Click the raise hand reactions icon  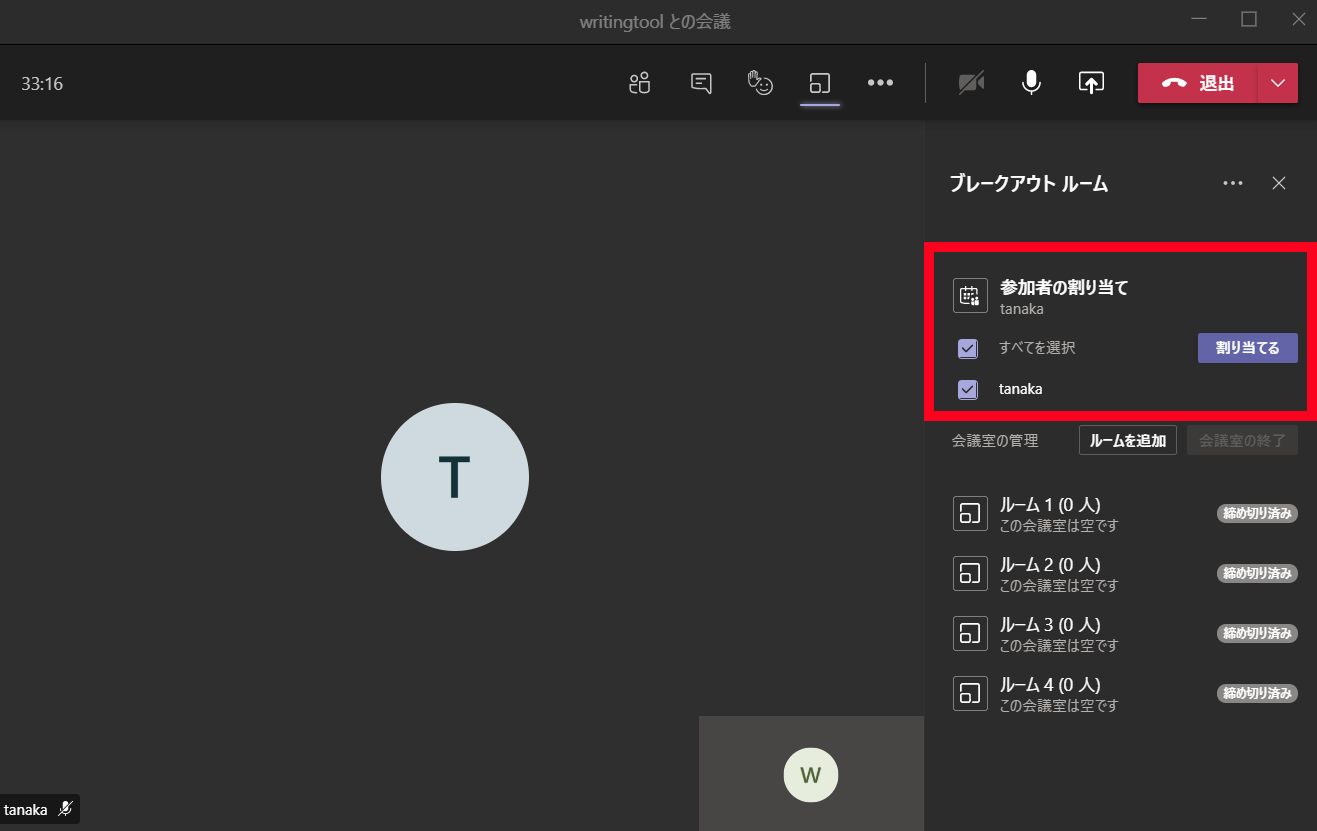(761, 83)
